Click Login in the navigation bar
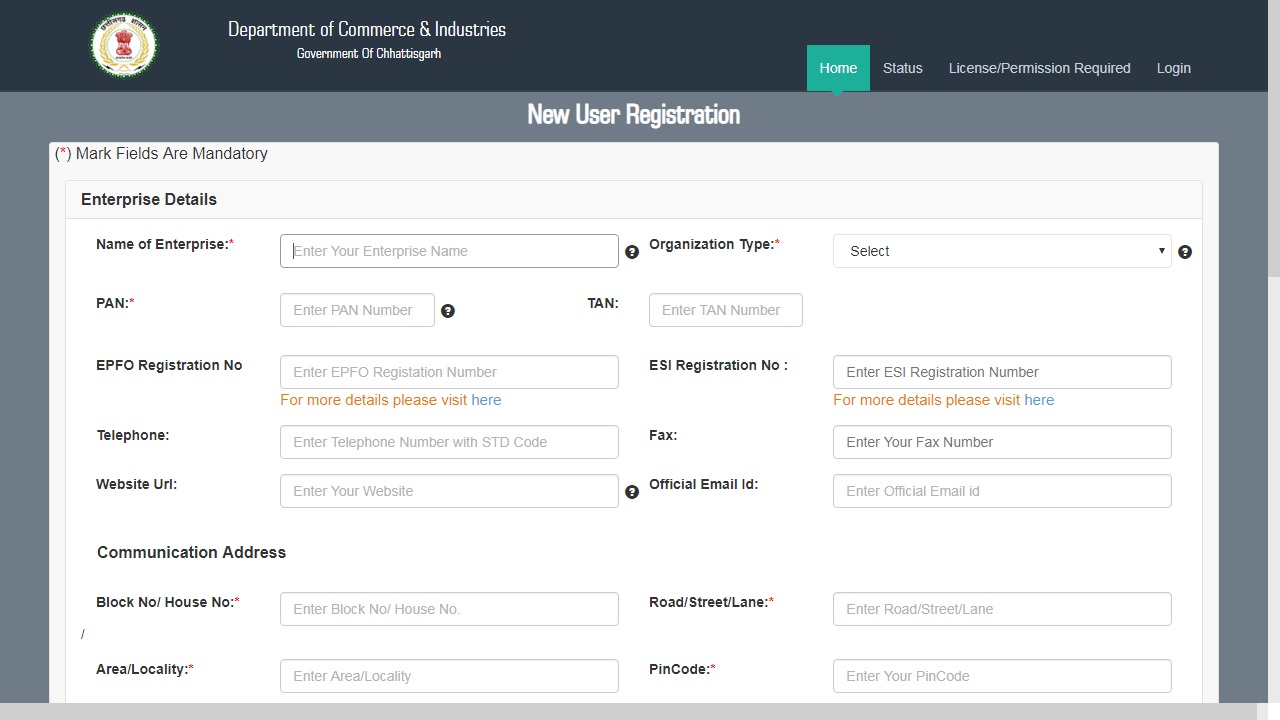The height and width of the screenshot is (720, 1280). [1173, 68]
